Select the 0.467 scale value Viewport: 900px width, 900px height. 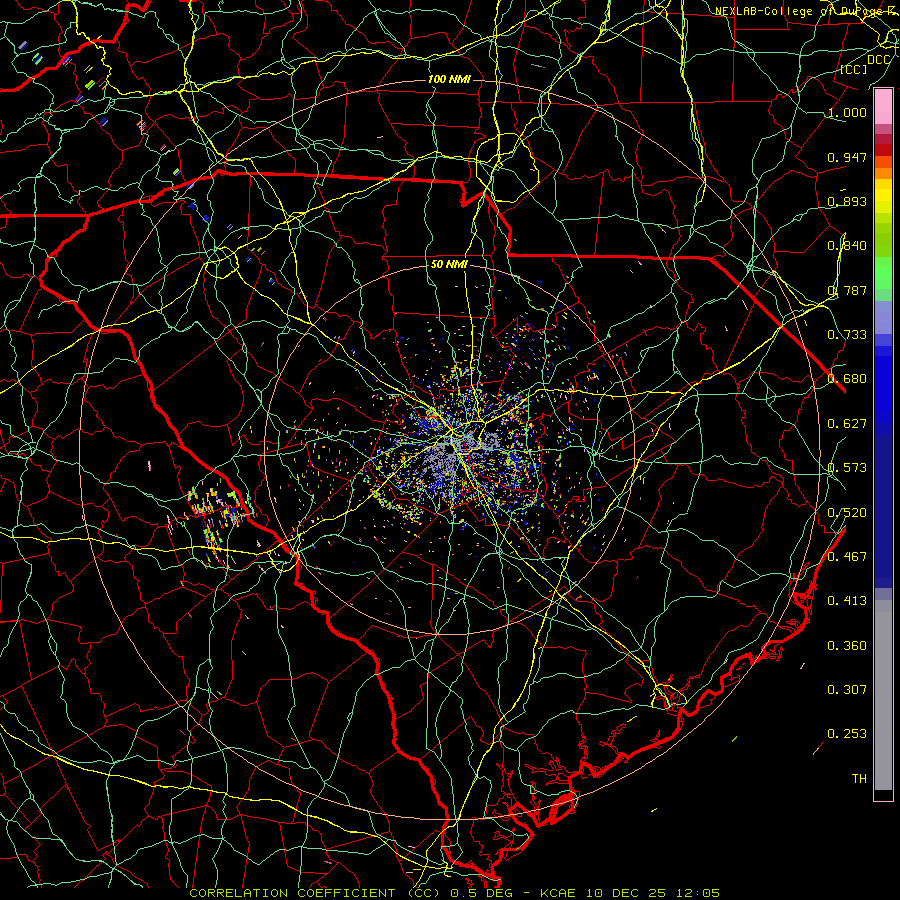[x=847, y=557]
